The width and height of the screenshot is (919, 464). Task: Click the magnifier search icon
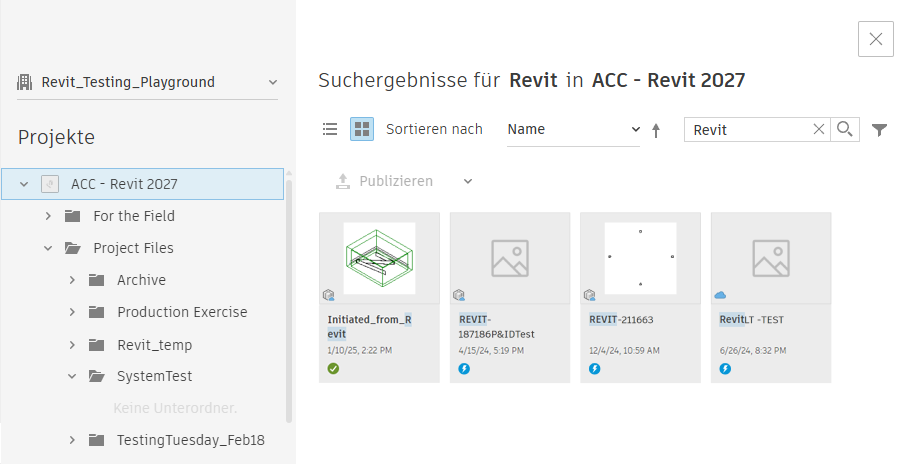(845, 129)
